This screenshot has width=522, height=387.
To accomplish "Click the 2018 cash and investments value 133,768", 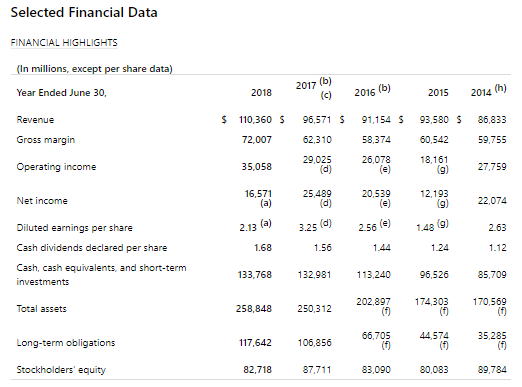I will tap(255, 275).
